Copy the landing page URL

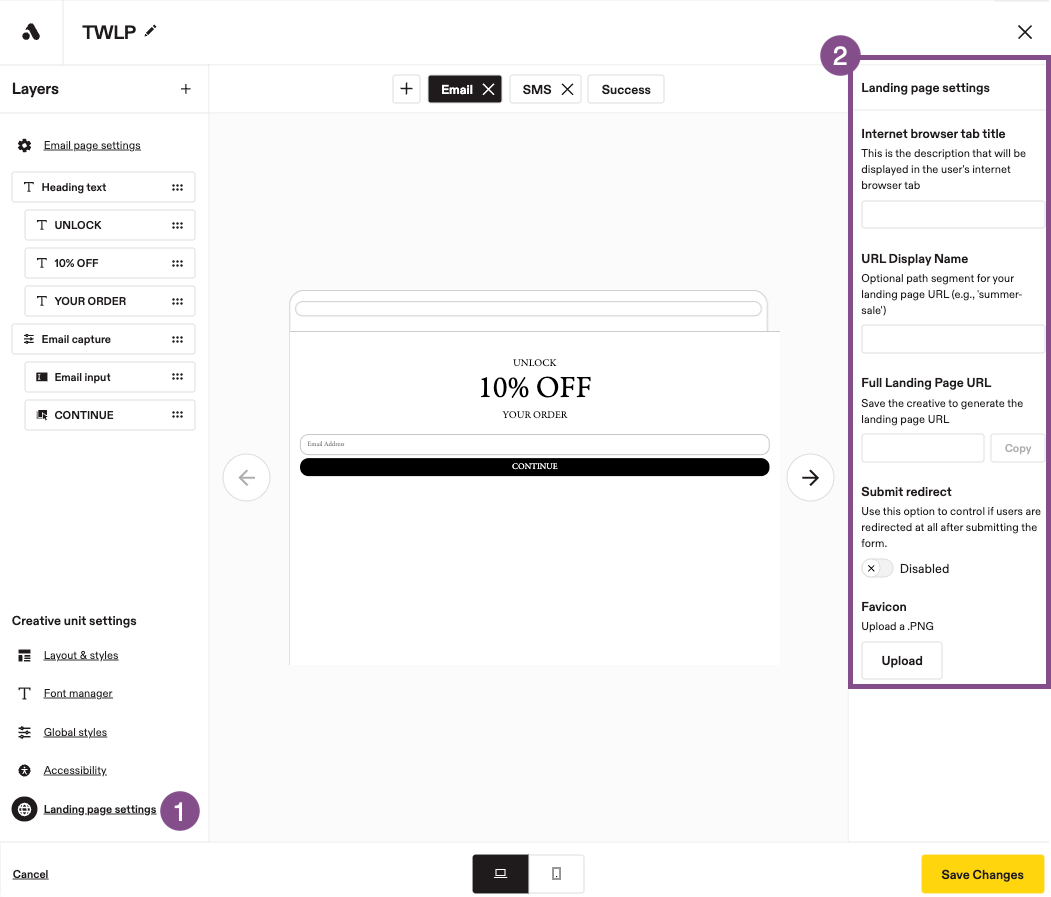coord(1017,448)
